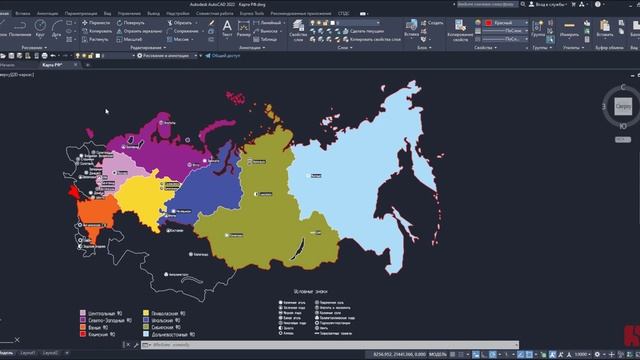
Task: Select the Circle (Круг) draw tool
Action: pos(40,29)
